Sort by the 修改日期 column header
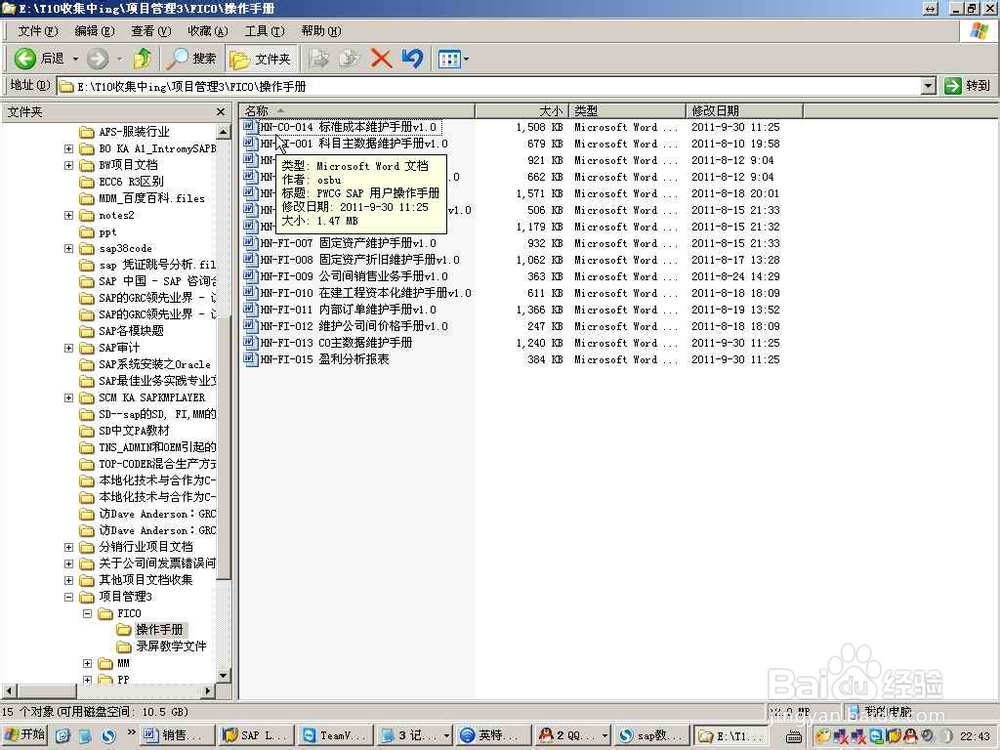Screen dimensions: 1000x750 (744, 110)
